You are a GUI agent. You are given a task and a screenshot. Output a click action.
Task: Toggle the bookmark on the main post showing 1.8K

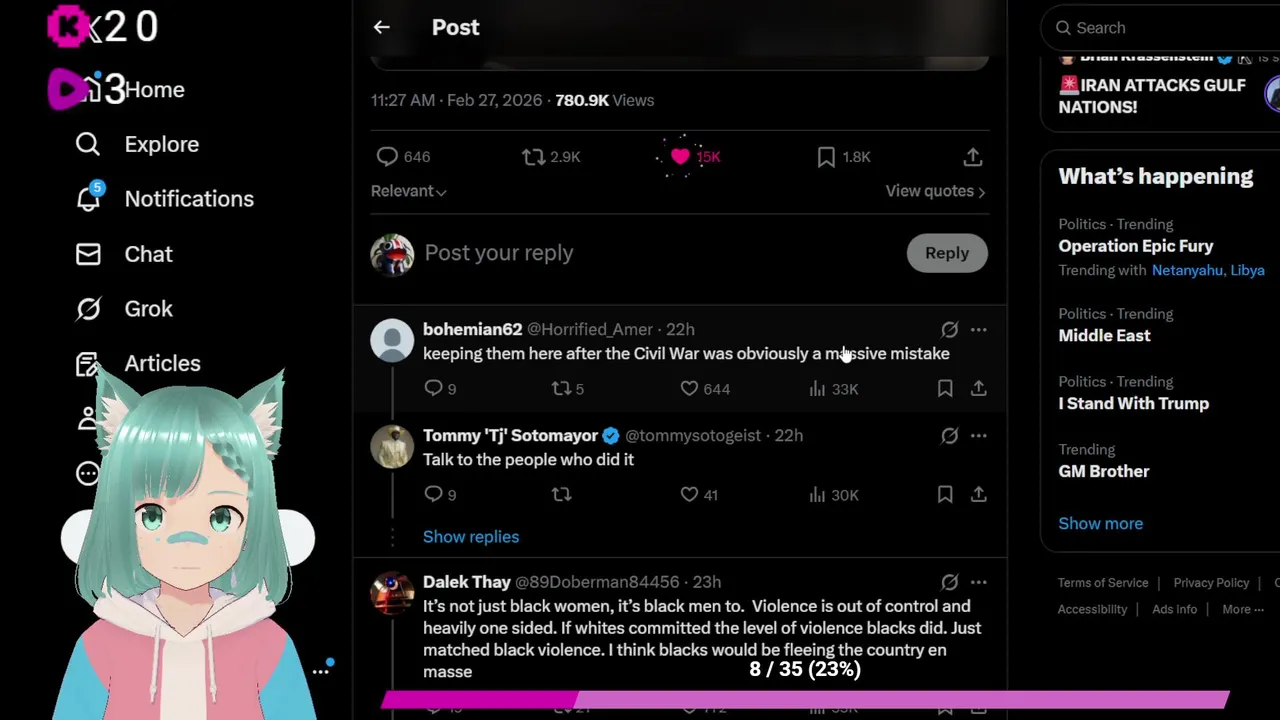pos(844,157)
